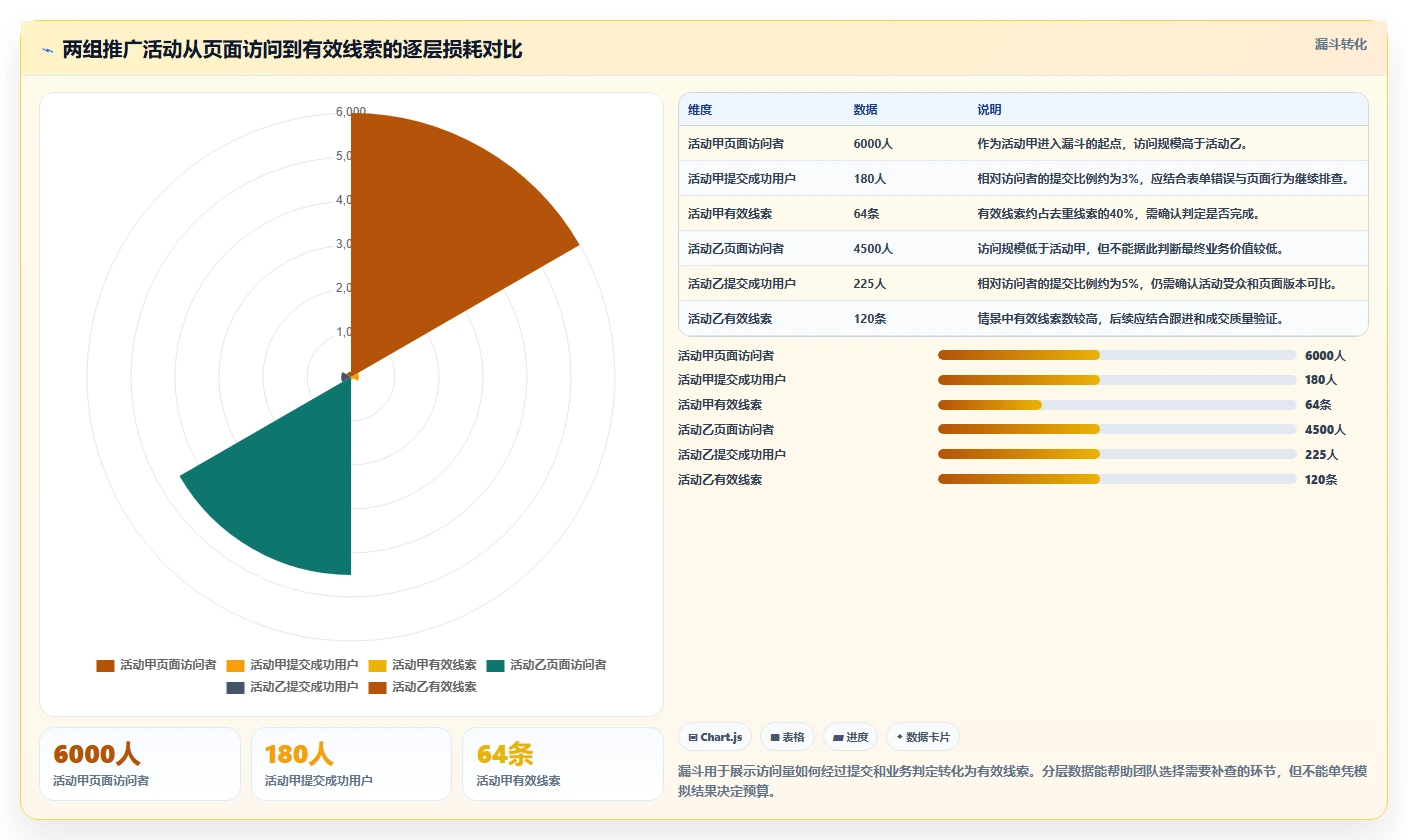Image resolution: width=1408 pixels, height=840 pixels.
Task: Click the progress bar for 活动乙页面访问者
Action: tap(1117, 430)
